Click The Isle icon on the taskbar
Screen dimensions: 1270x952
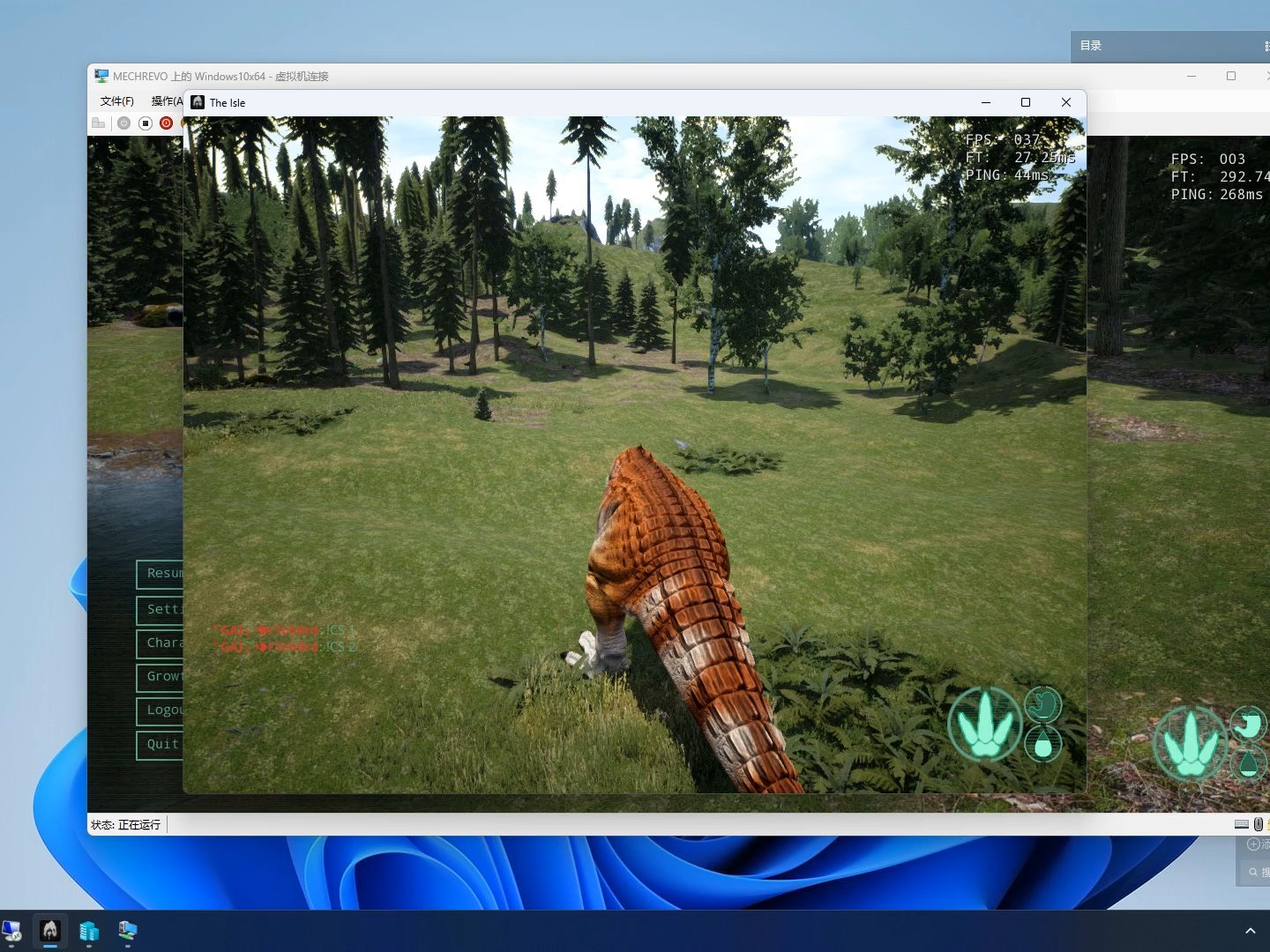pyautogui.click(x=50, y=931)
